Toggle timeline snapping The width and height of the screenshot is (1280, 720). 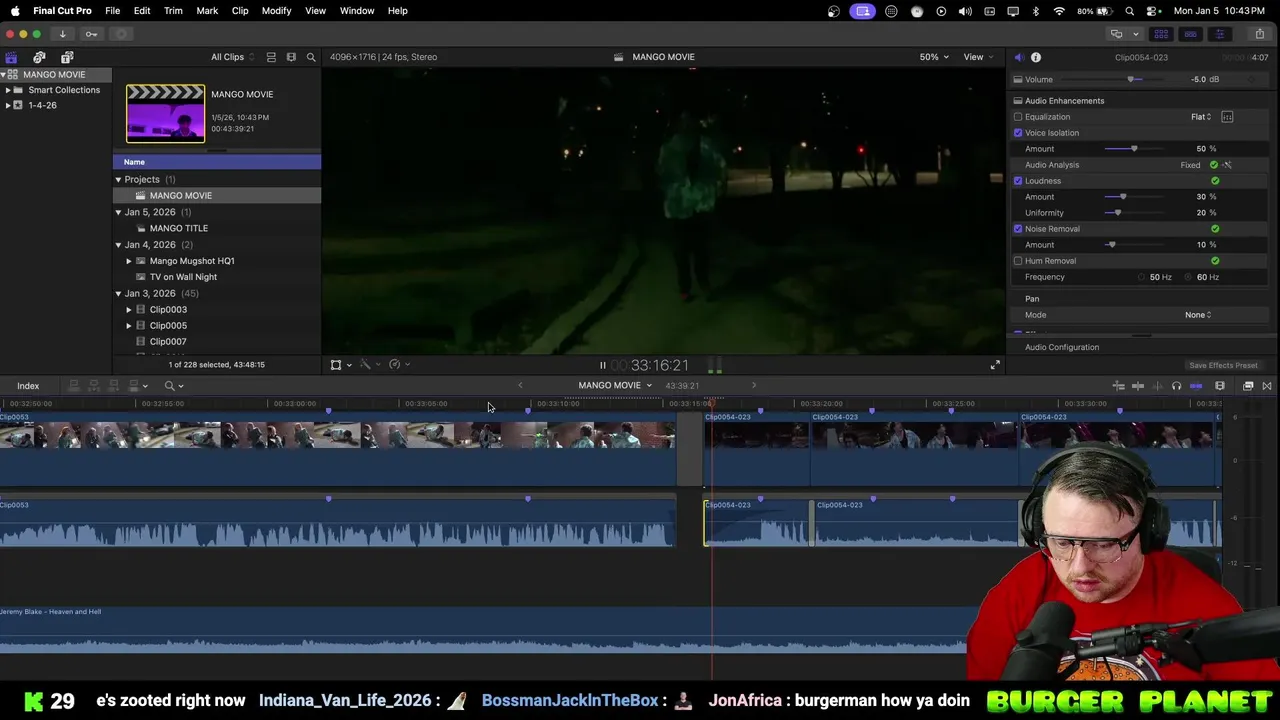[x=1196, y=386]
